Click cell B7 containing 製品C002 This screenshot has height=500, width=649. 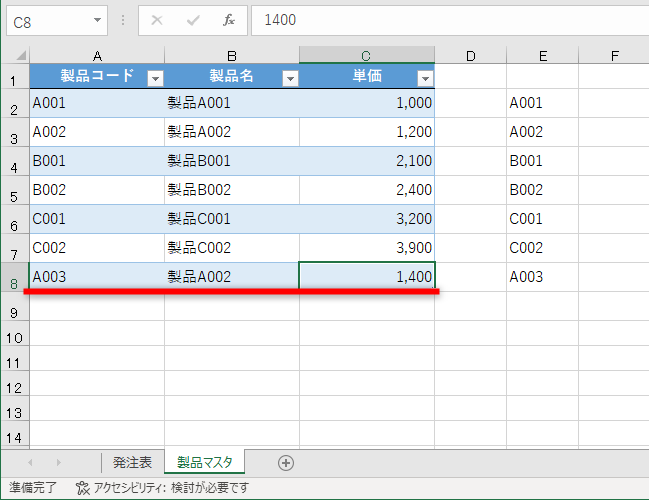pos(232,248)
